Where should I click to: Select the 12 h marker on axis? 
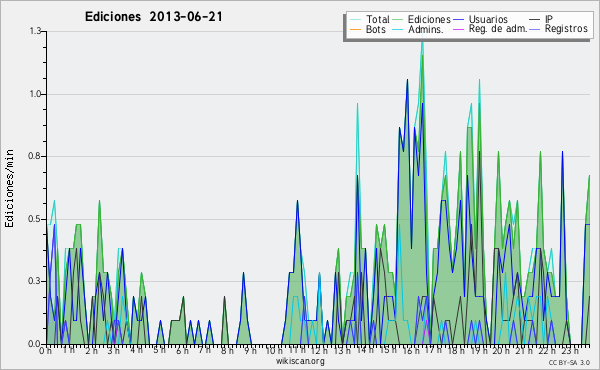coord(319,350)
